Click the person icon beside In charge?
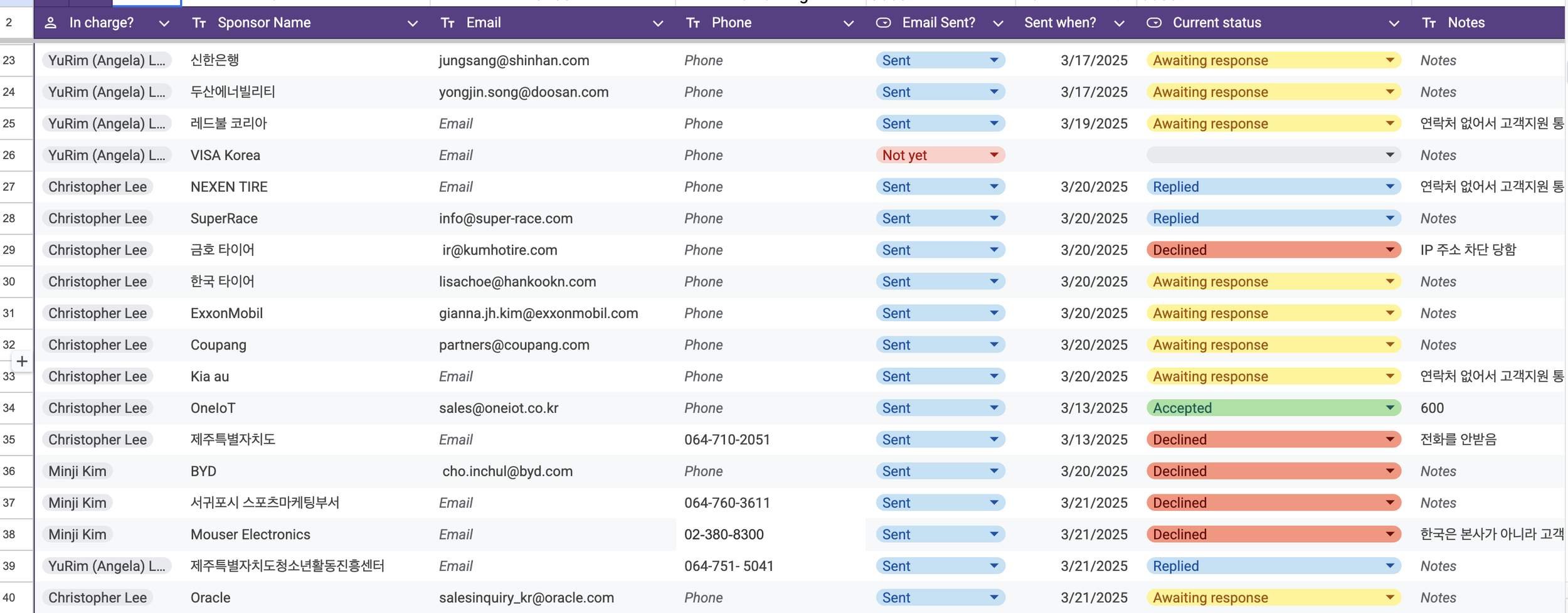This screenshot has height=613, width=1568. point(51,23)
